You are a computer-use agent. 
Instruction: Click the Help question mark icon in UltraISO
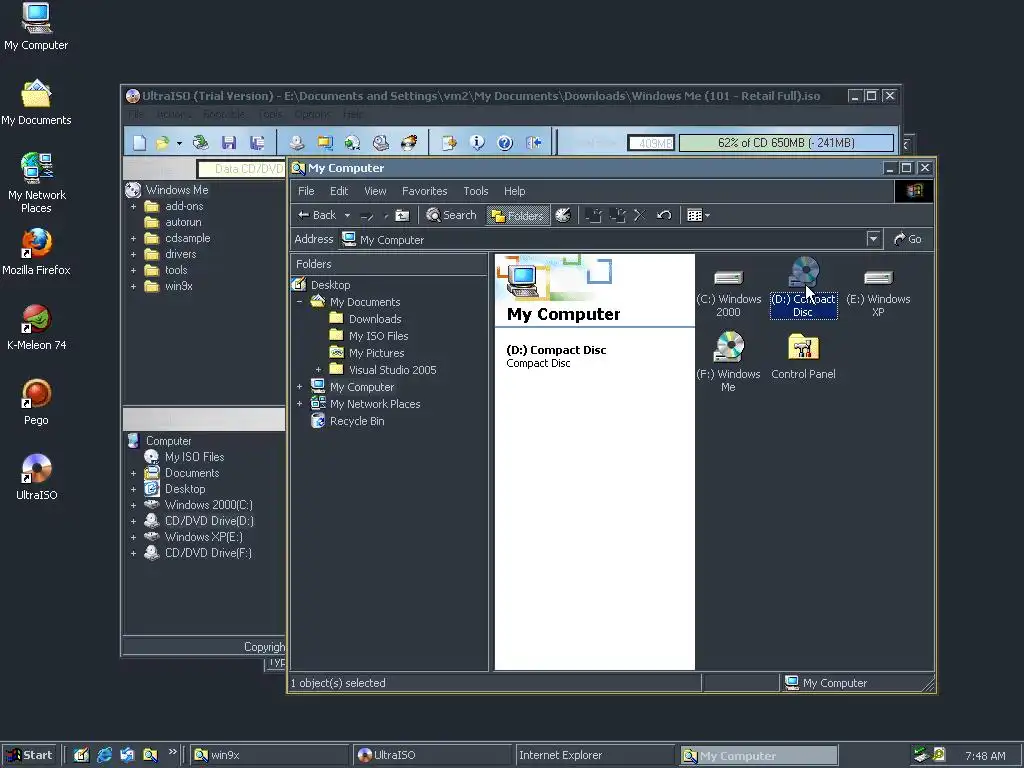pyautogui.click(x=505, y=142)
